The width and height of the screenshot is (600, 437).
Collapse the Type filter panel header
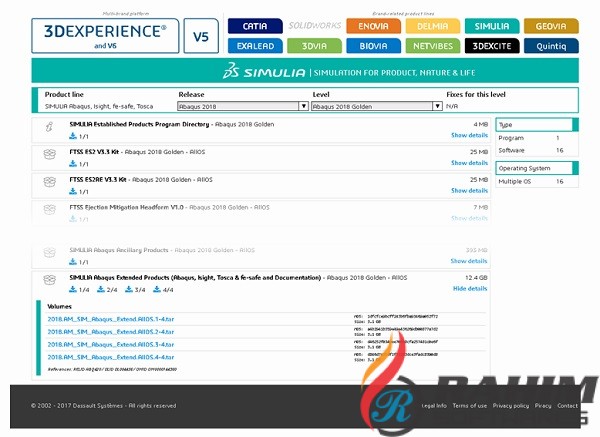(537, 125)
